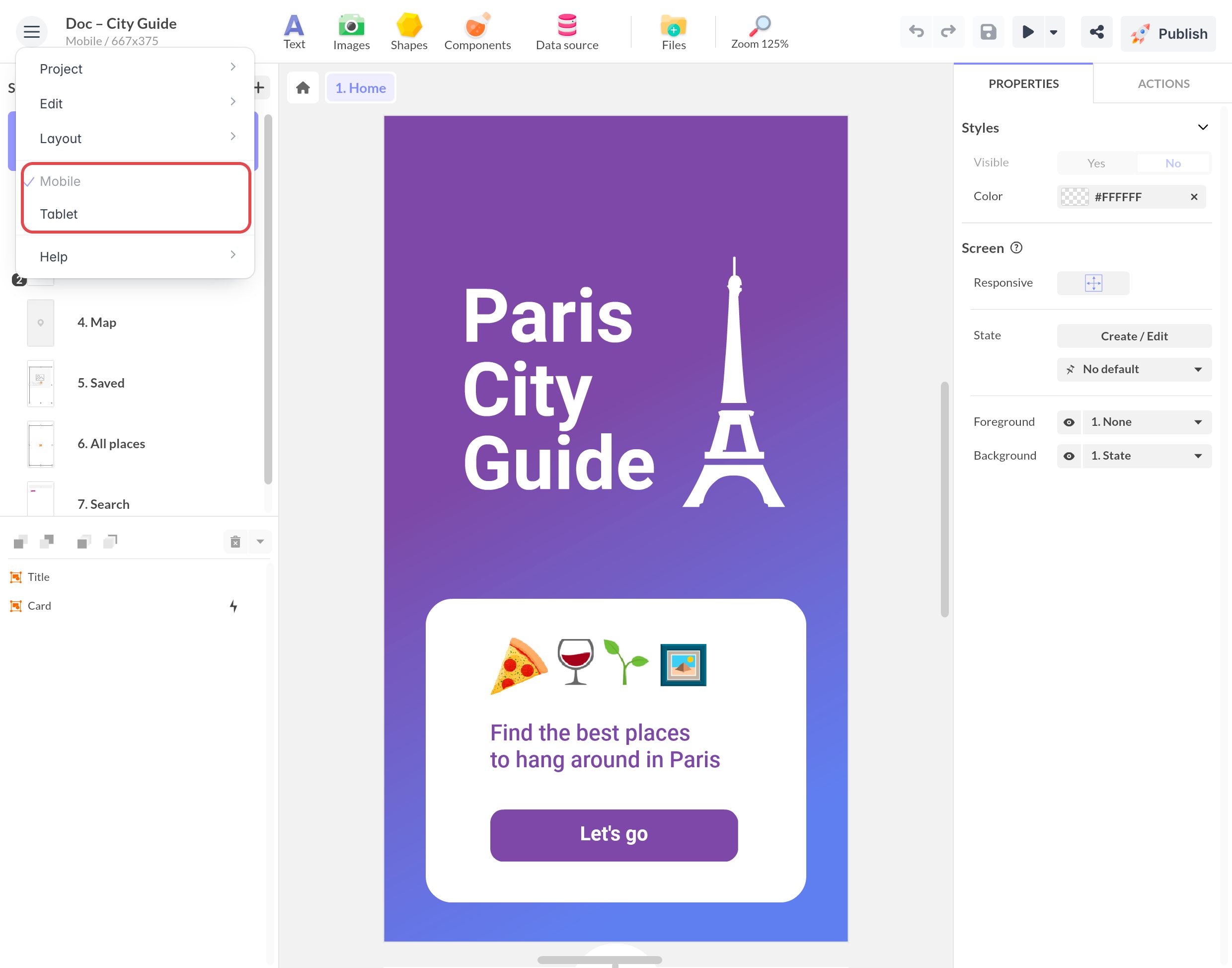Open the Shapes tool

[408, 32]
